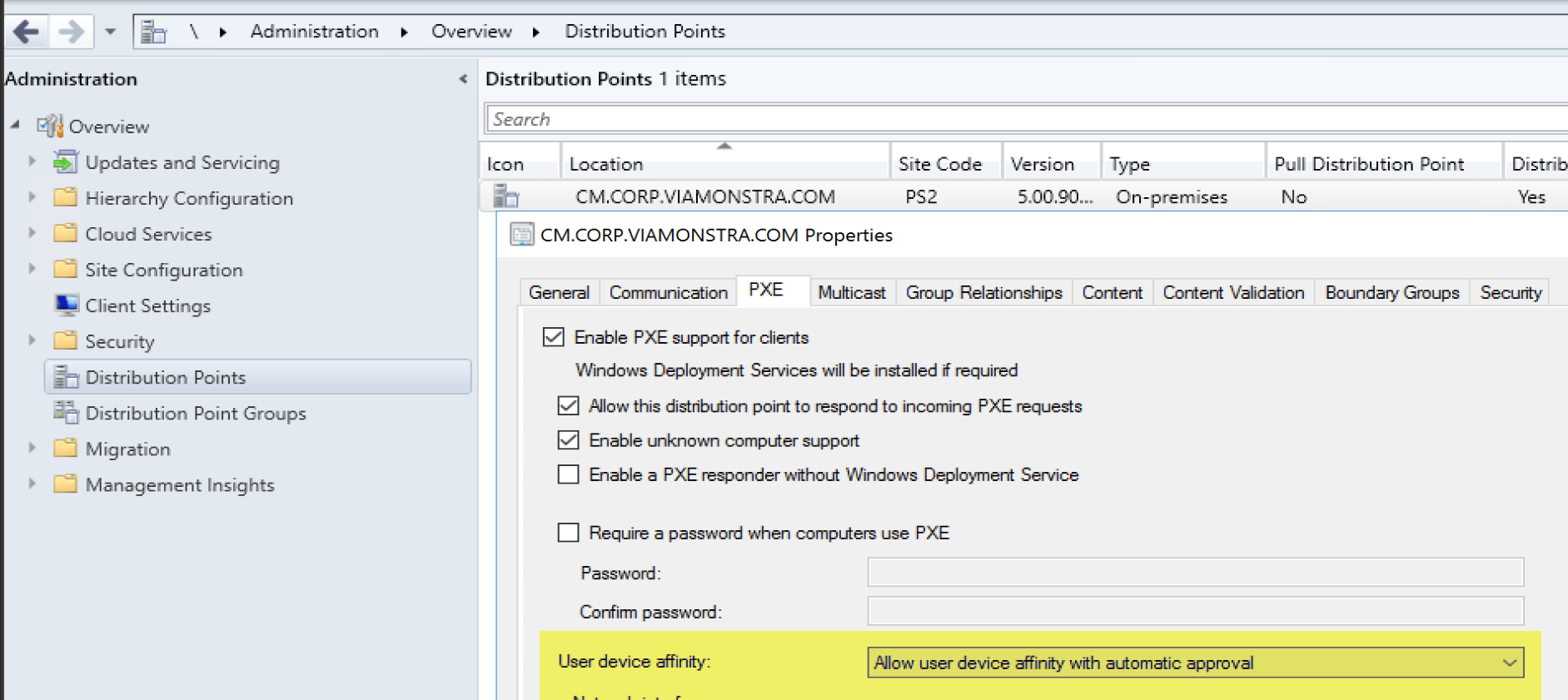This screenshot has height=700, width=1568.
Task: Expand the Site Configuration folder node
Action: (x=32, y=270)
